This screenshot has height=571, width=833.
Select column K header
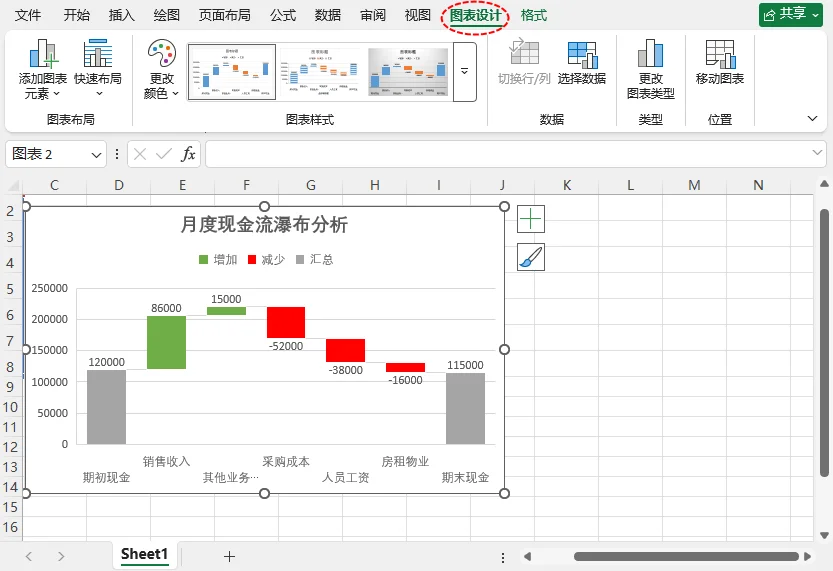pos(567,185)
